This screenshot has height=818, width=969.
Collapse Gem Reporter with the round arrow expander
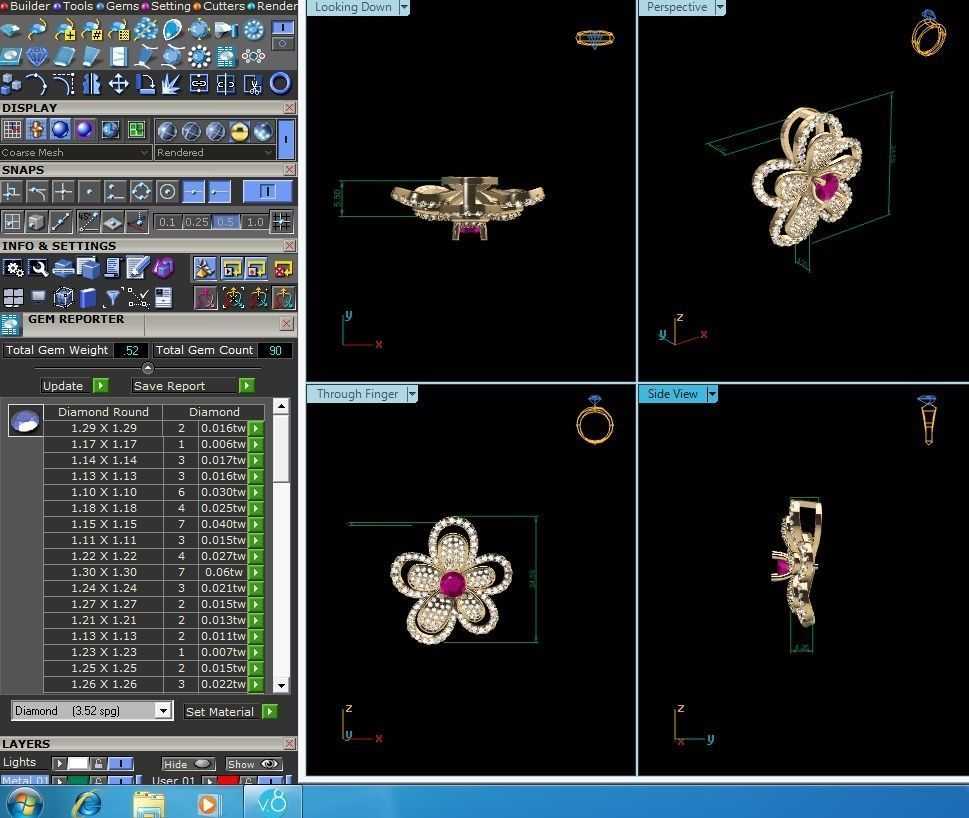coord(148,368)
